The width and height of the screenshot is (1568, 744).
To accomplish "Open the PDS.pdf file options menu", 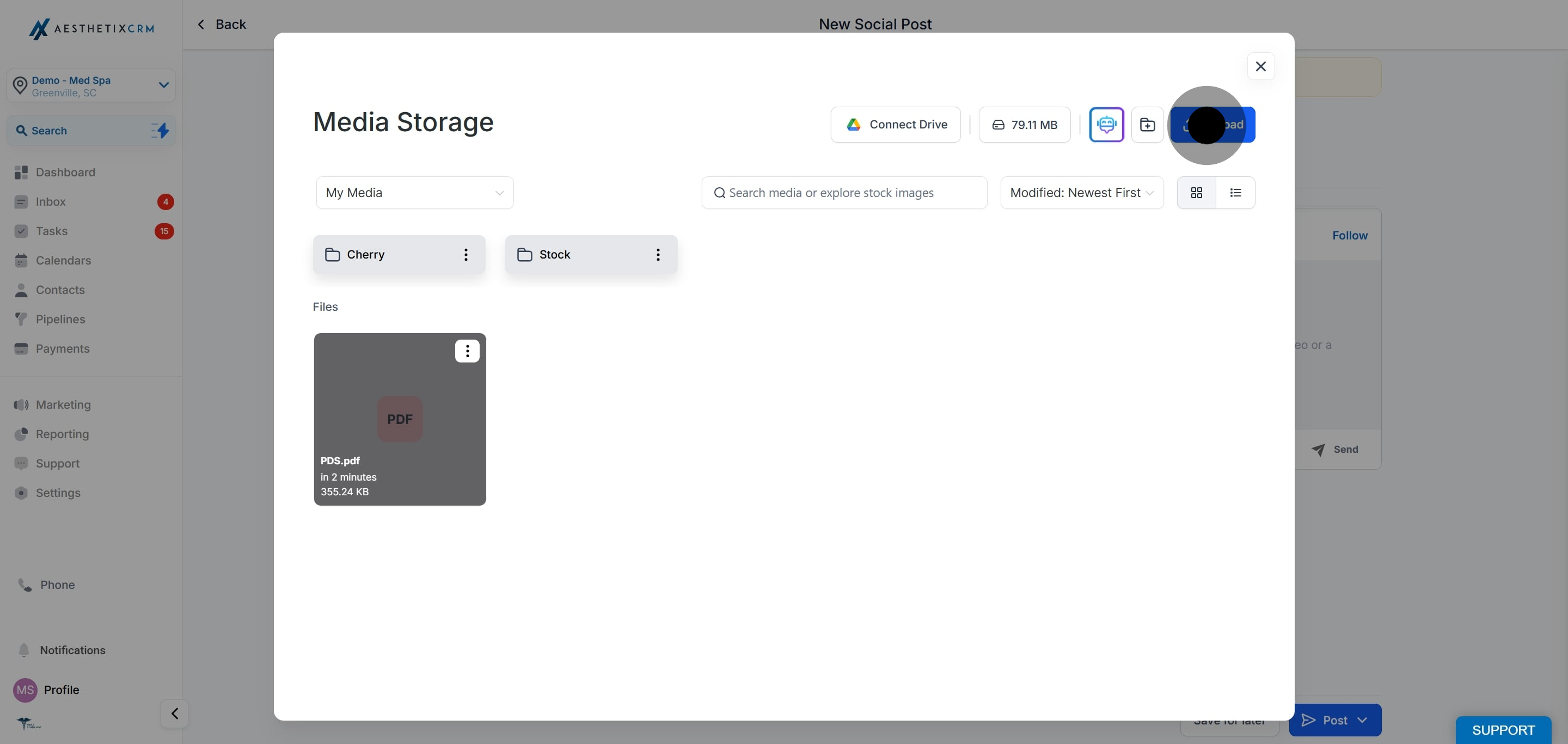I will 467,351.
